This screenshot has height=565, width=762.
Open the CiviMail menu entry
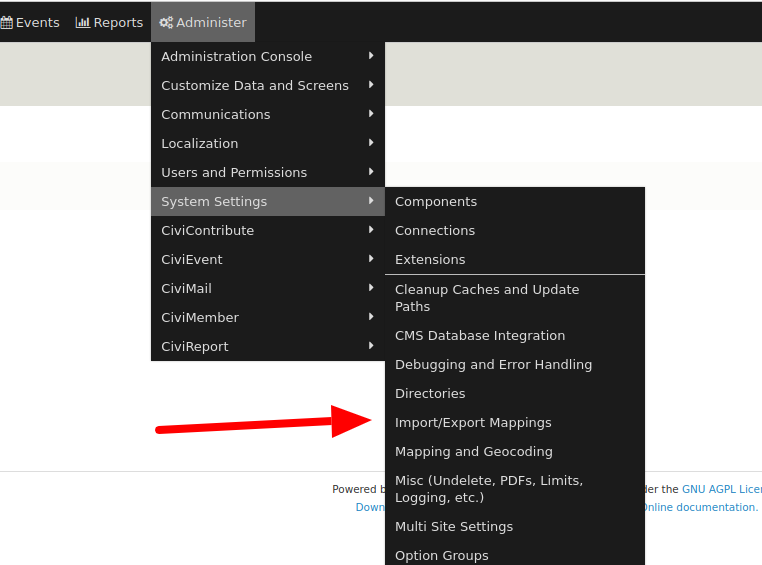(x=268, y=289)
